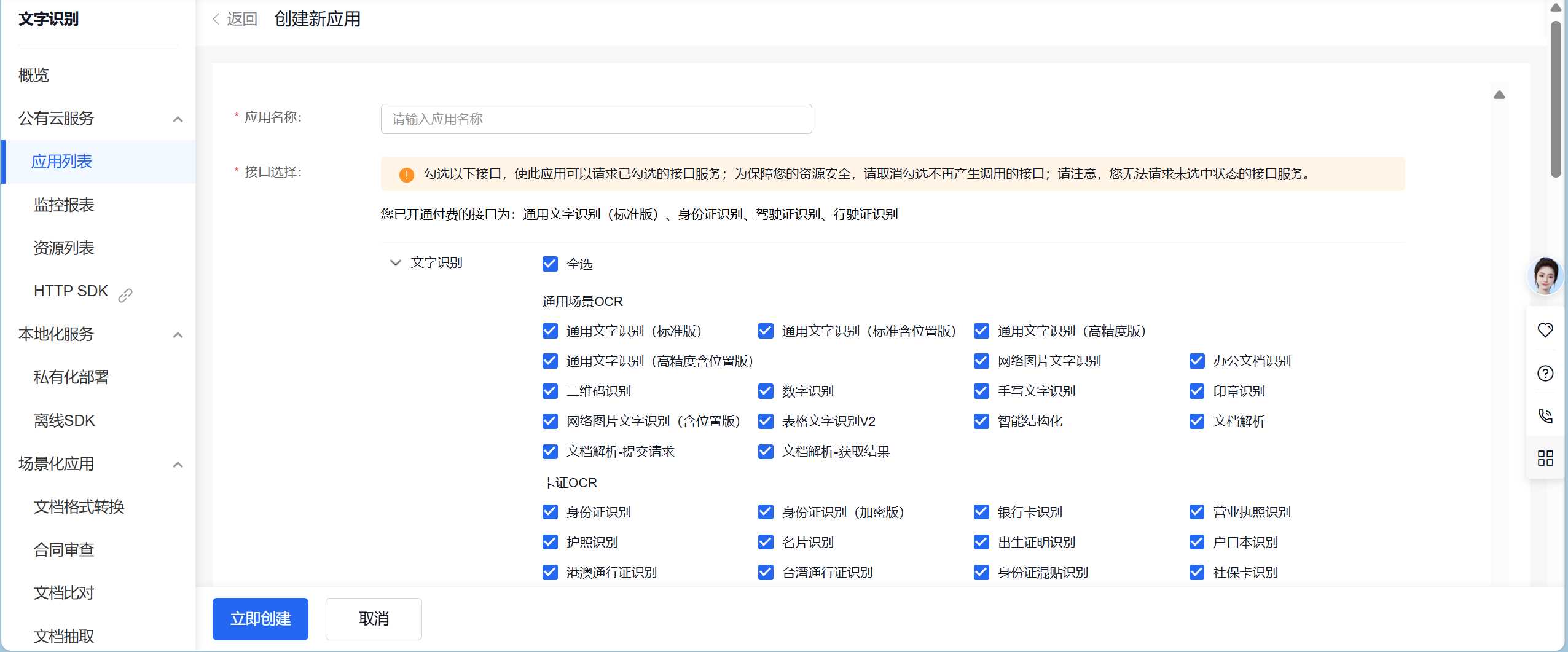Open the customer service avatar assistant
The height and width of the screenshot is (652, 1568).
[x=1545, y=276]
